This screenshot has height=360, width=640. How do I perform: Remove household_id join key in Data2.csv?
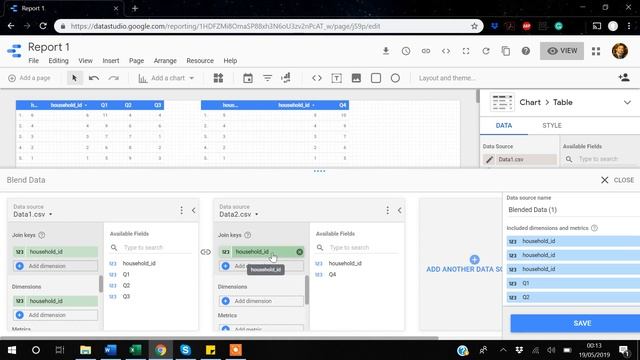pos(300,252)
